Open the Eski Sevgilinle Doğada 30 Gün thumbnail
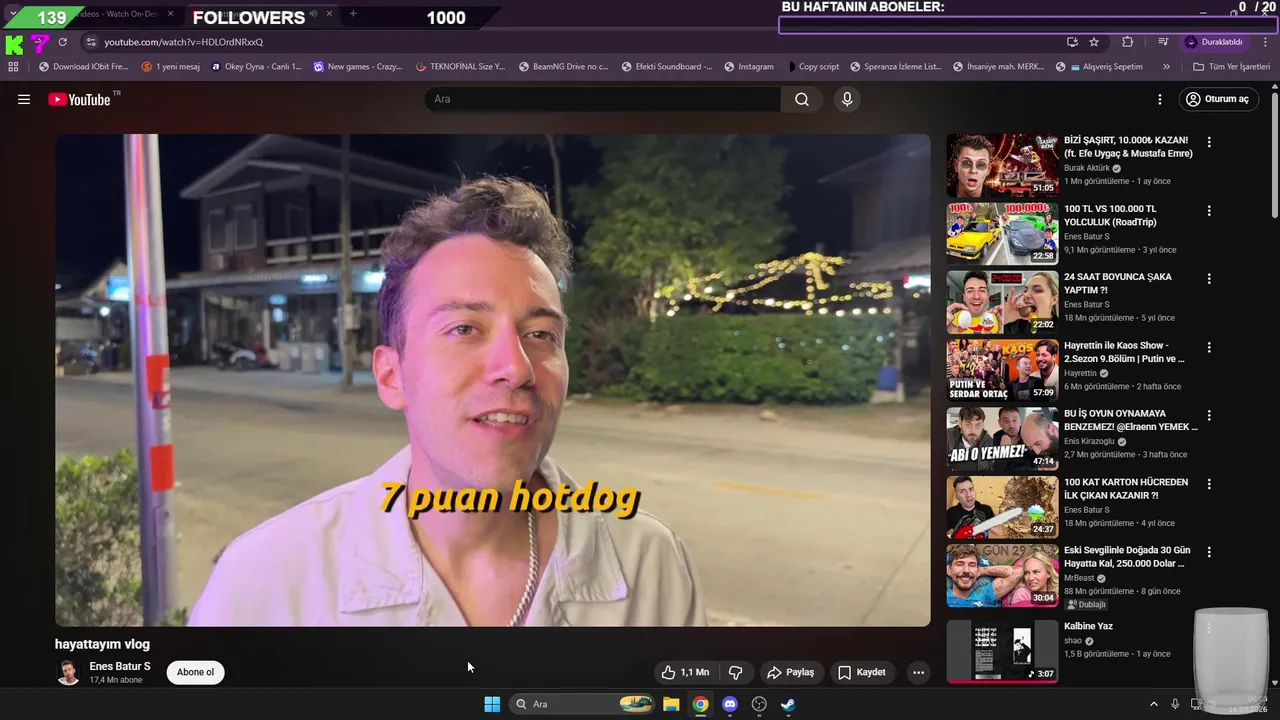 coord(1002,575)
